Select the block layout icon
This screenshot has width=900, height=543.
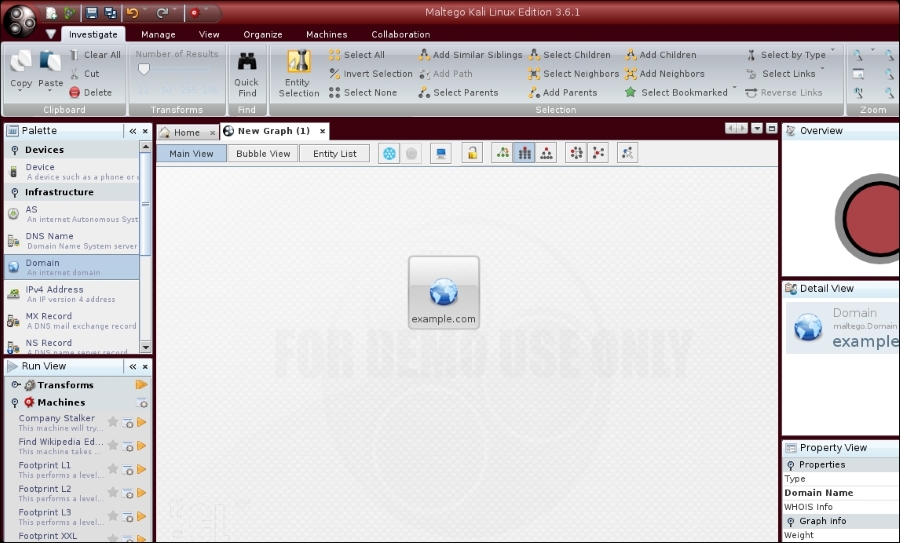pyautogui.click(x=503, y=153)
